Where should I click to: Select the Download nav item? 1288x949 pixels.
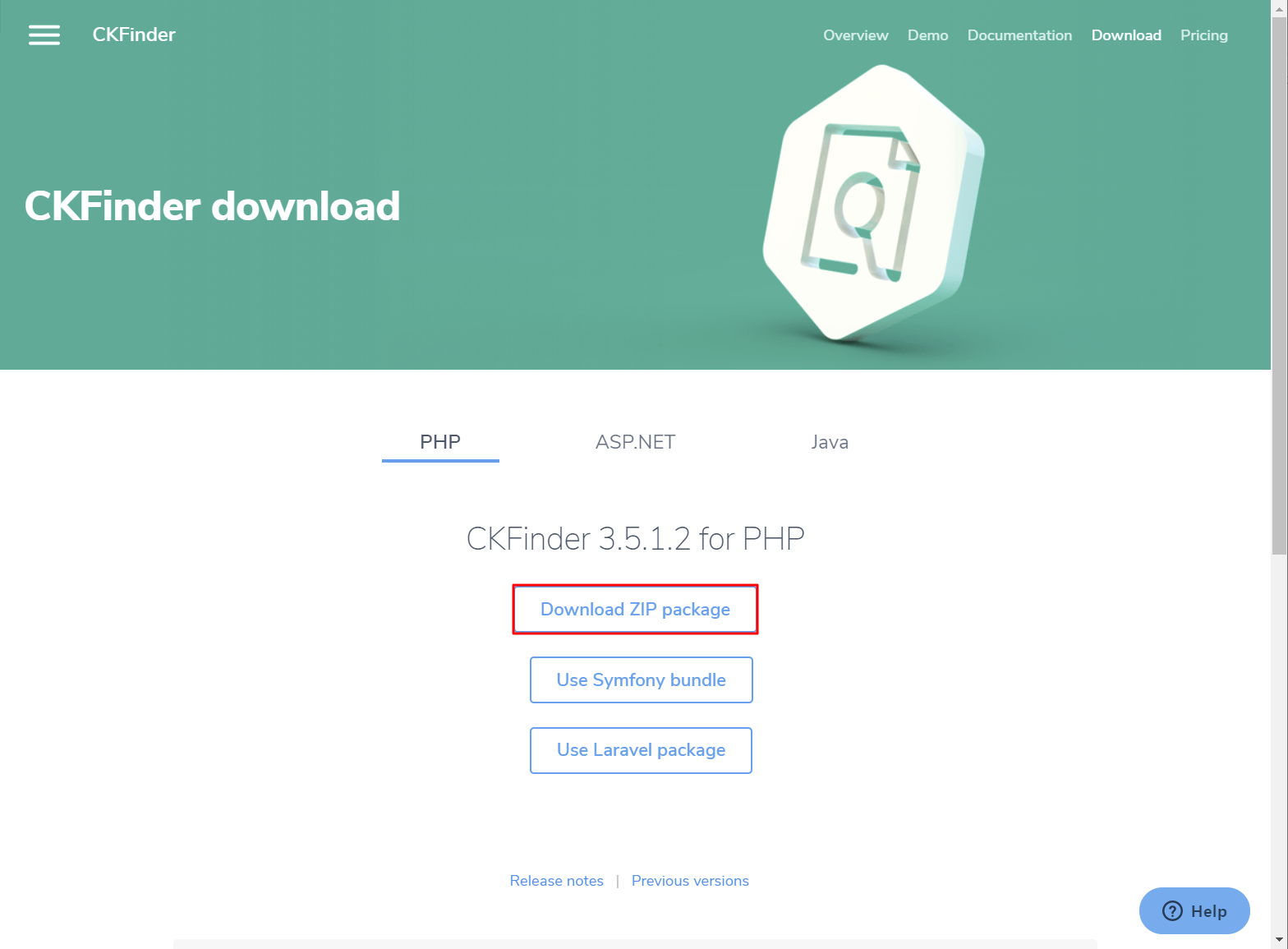[1126, 35]
